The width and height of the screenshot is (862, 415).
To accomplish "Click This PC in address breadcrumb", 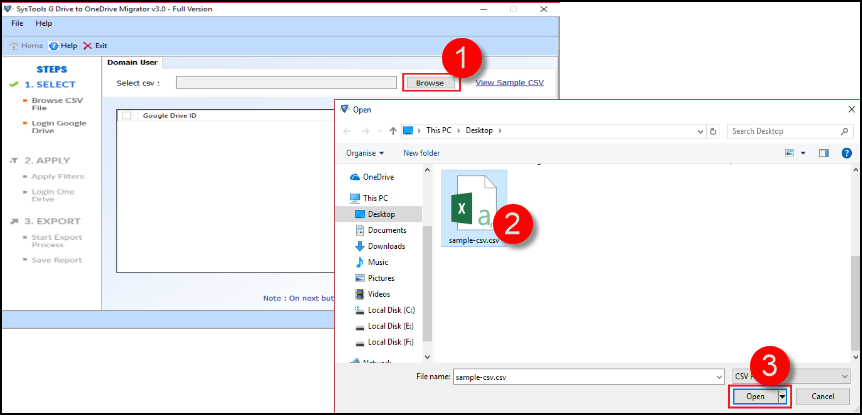I will (x=441, y=131).
